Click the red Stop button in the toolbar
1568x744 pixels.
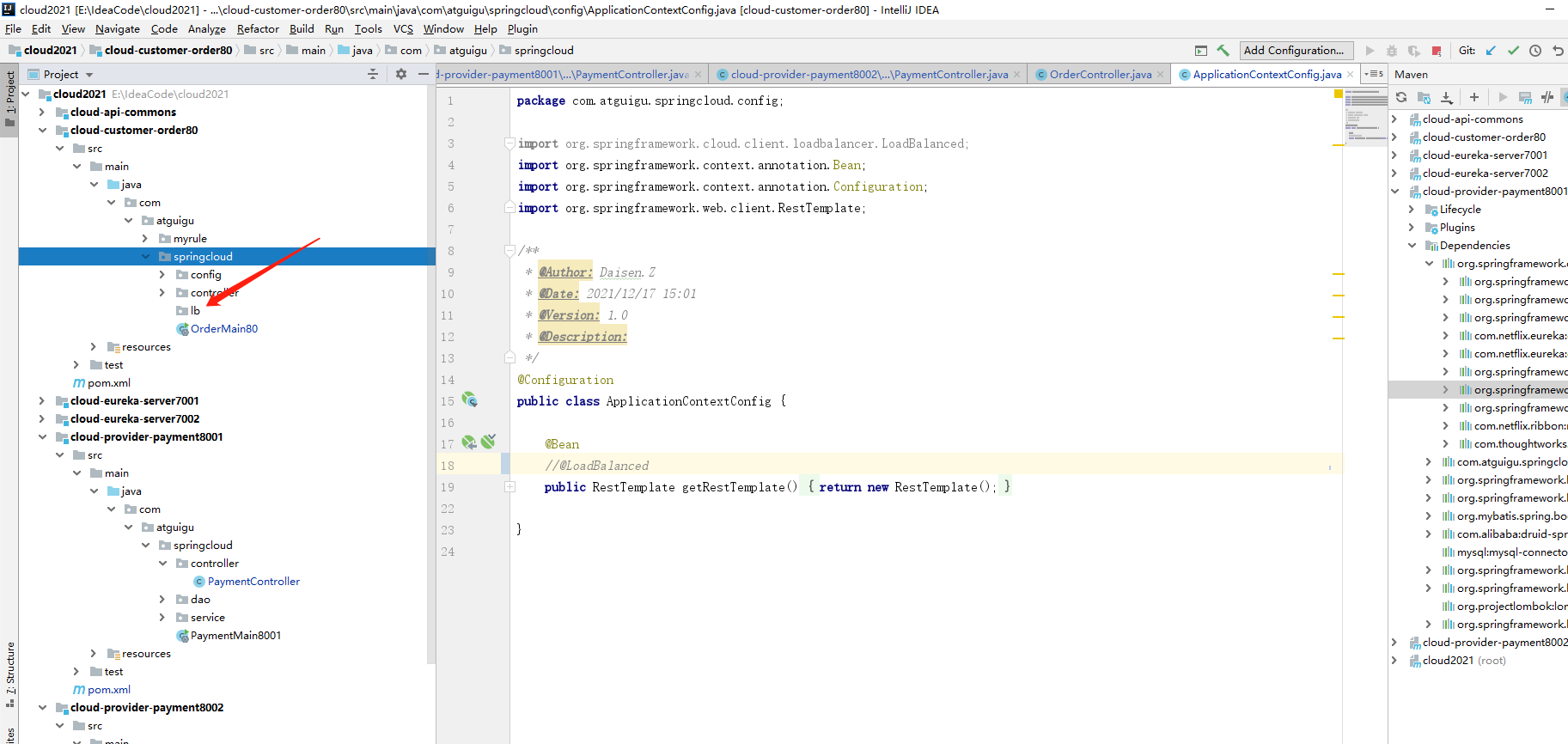(x=1437, y=51)
